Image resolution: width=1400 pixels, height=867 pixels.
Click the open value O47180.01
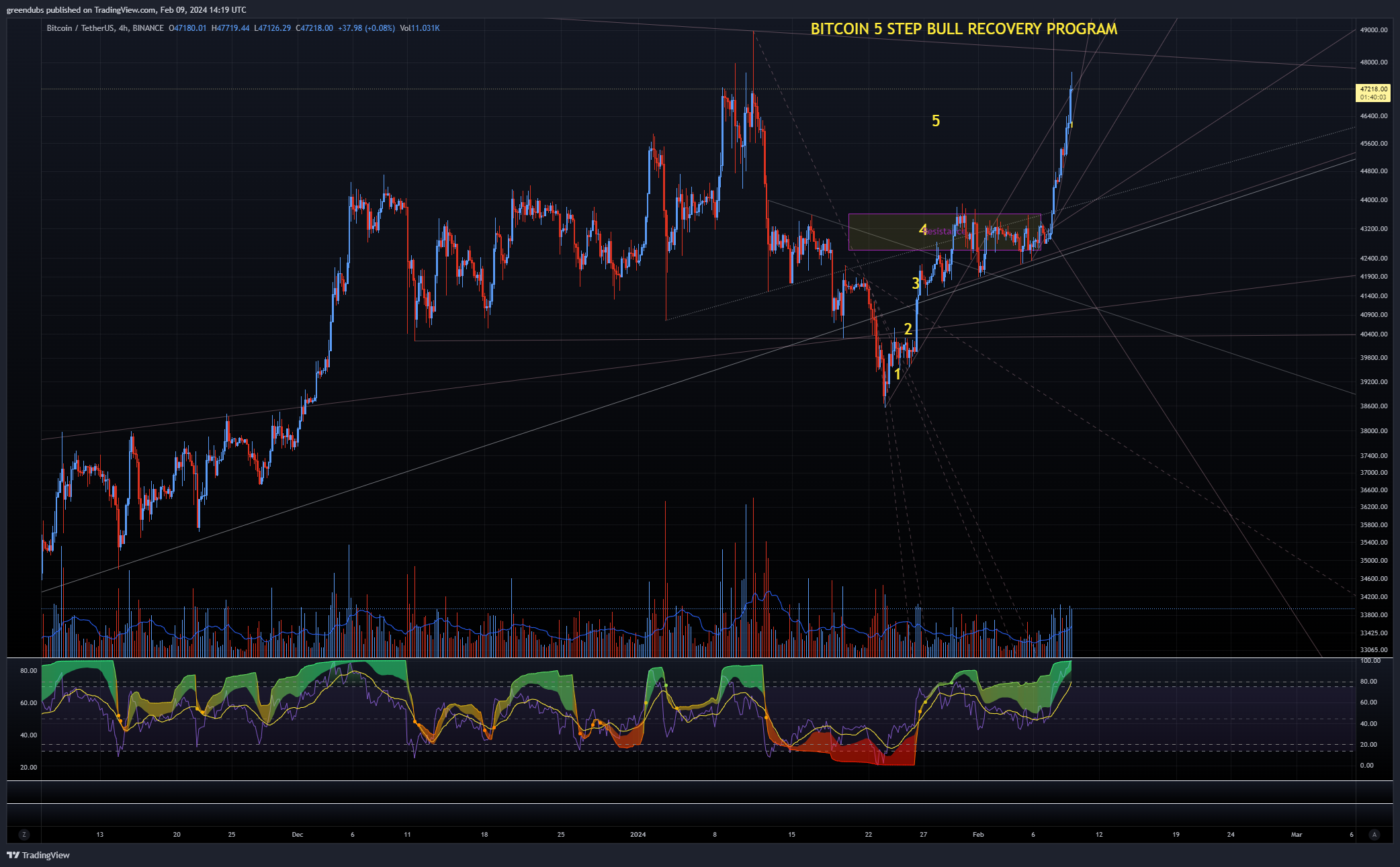pyautogui.click(x=187, y=28)
